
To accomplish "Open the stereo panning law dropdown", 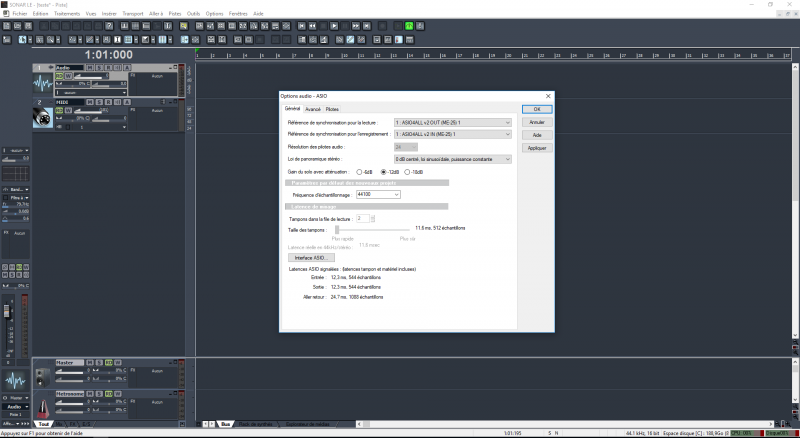I will pos(508,159).
